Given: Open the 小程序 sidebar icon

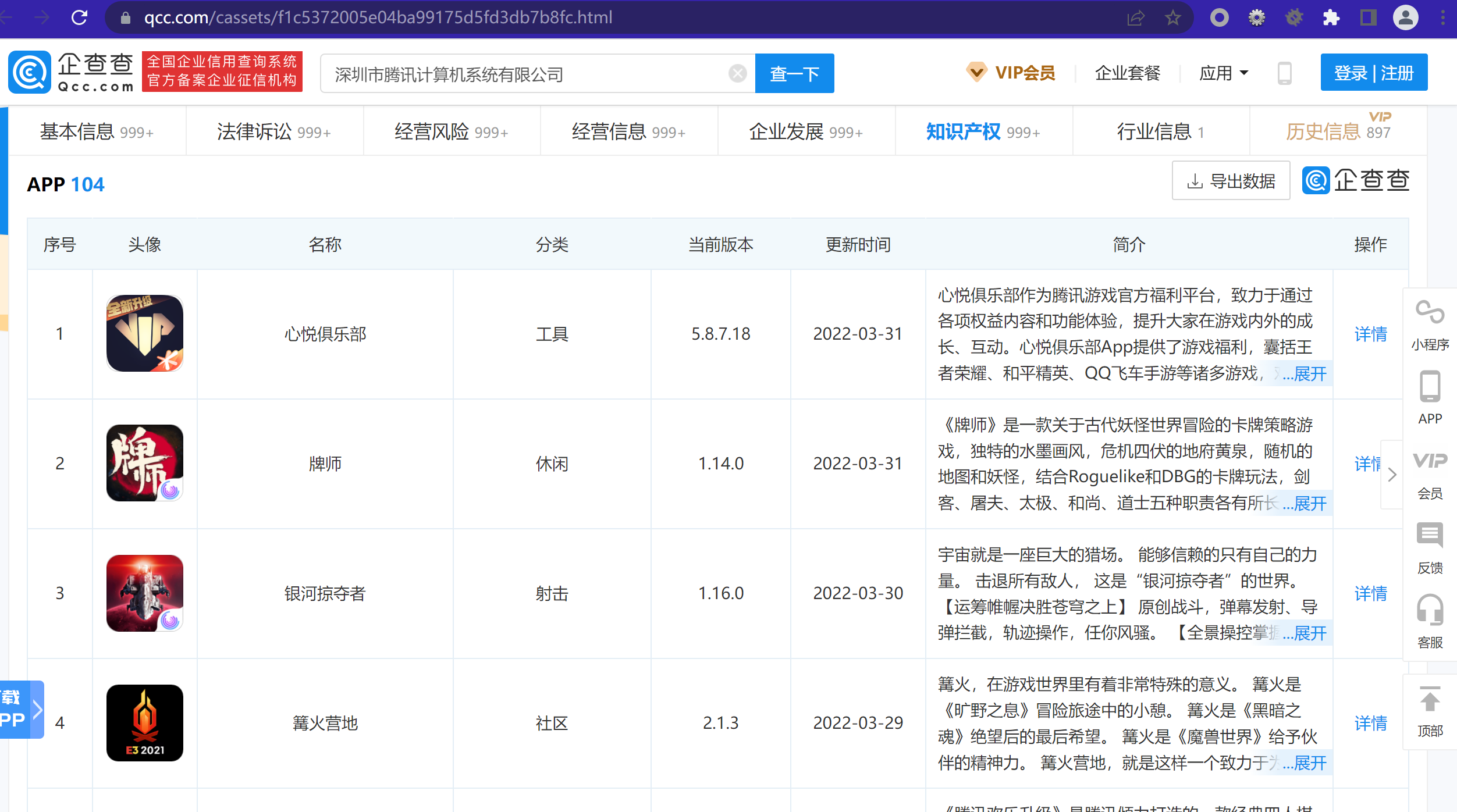Looking at the screenshot, I should pyautogui.click(x=1430, y=326).
